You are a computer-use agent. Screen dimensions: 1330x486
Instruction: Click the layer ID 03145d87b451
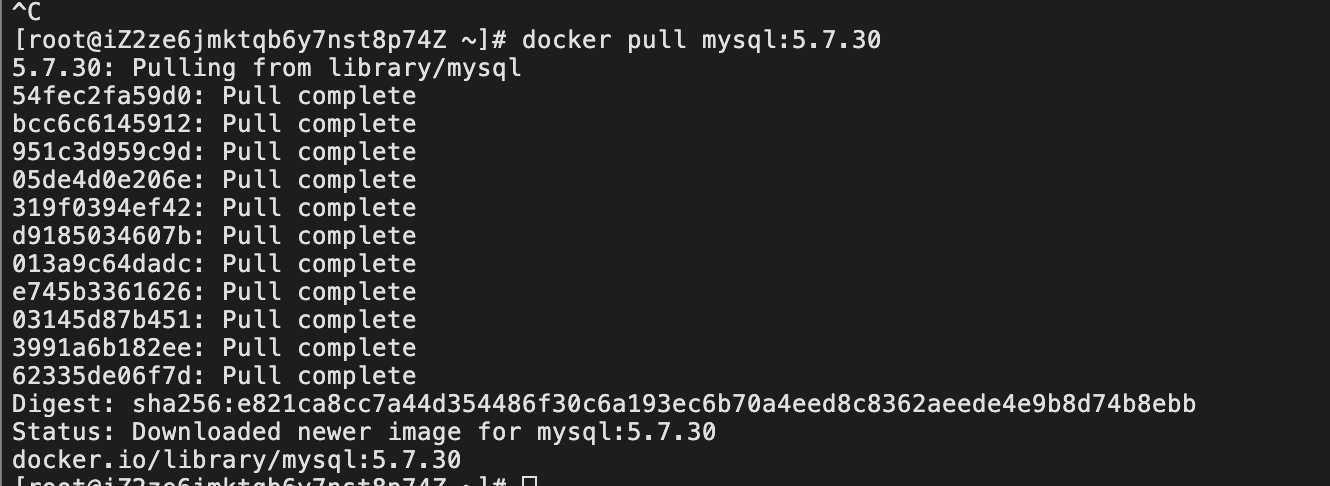tap(103, 321)
